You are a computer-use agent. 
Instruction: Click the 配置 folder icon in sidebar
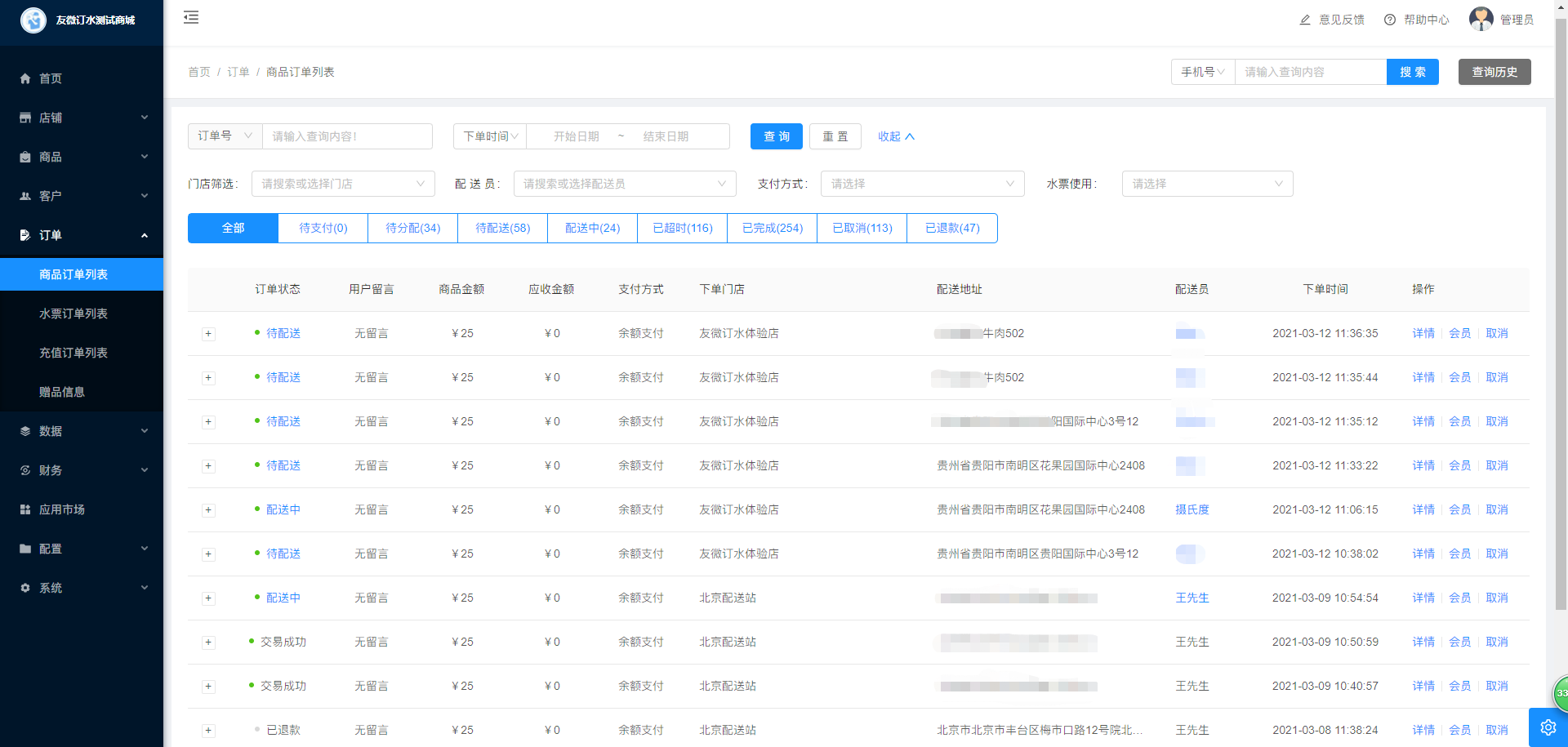pyautogui.click(x=25, y=549)
